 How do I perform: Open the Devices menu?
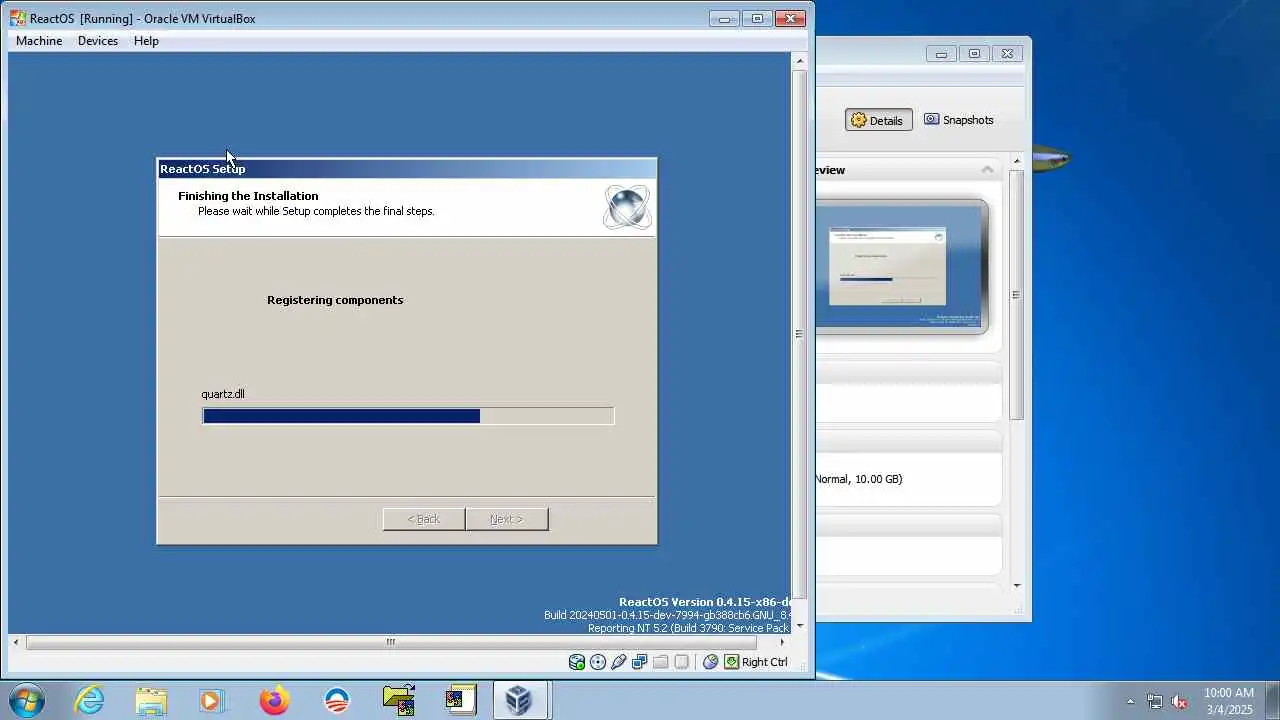pyautogui.click(x=98, y=41)
